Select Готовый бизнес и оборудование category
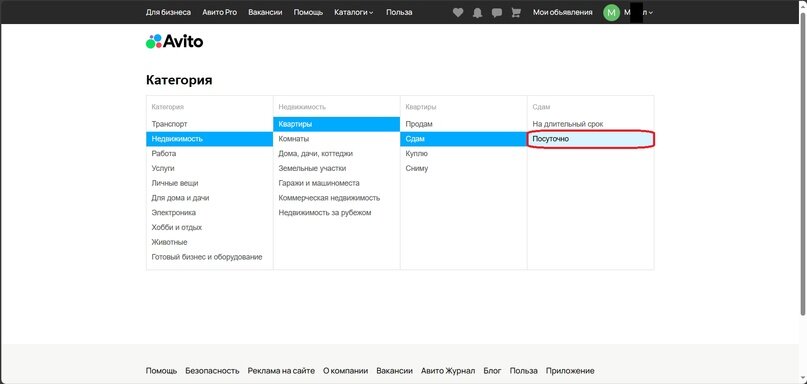807x384 pixels. [209, 257]
